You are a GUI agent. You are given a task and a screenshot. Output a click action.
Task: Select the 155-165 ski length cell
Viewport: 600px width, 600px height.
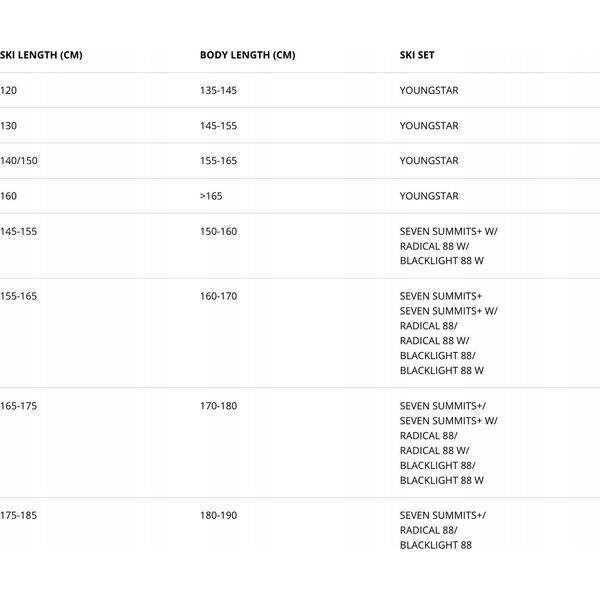(18, 296)
